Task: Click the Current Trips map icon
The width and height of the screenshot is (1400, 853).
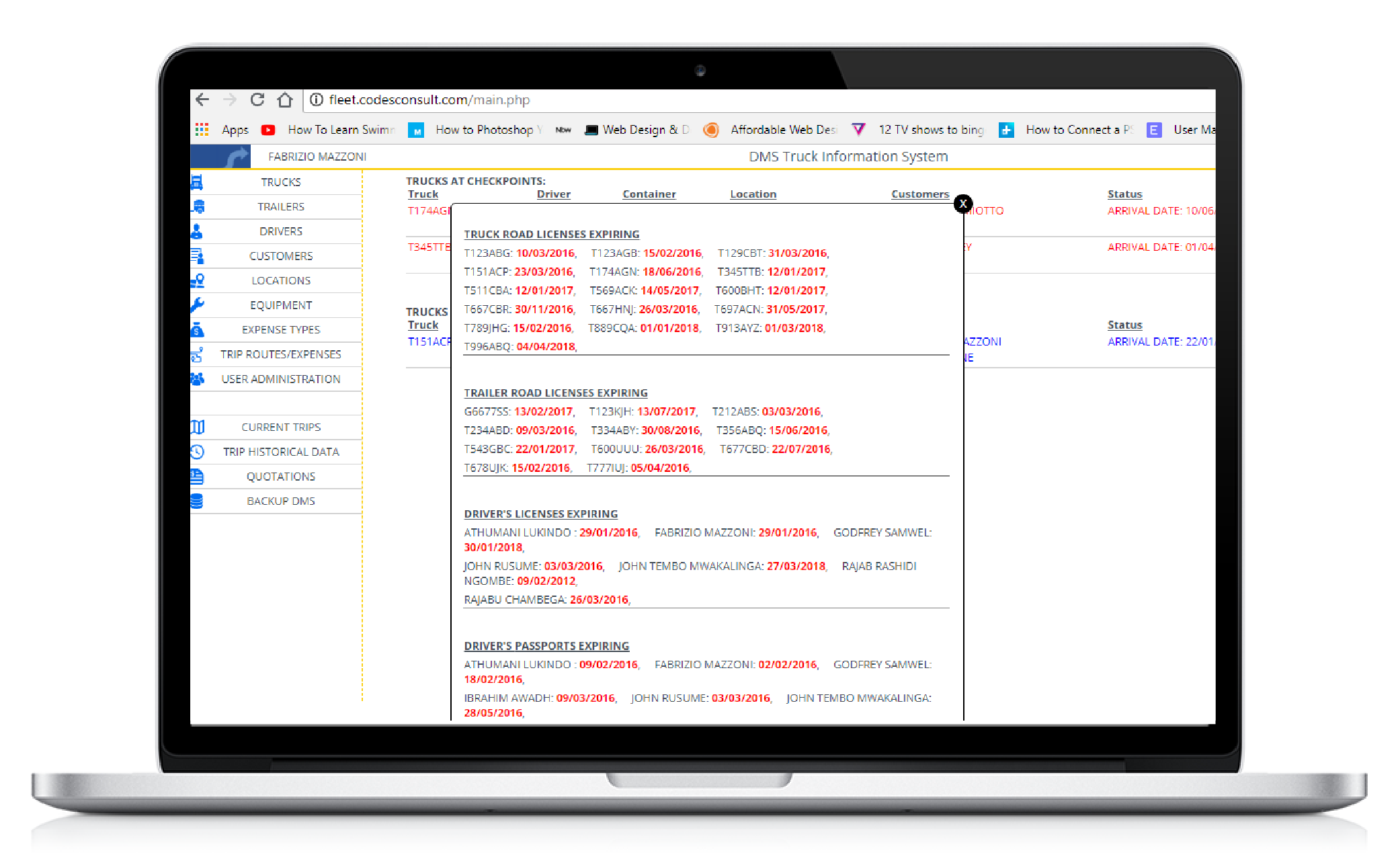Action: click(x=197, y=427)
